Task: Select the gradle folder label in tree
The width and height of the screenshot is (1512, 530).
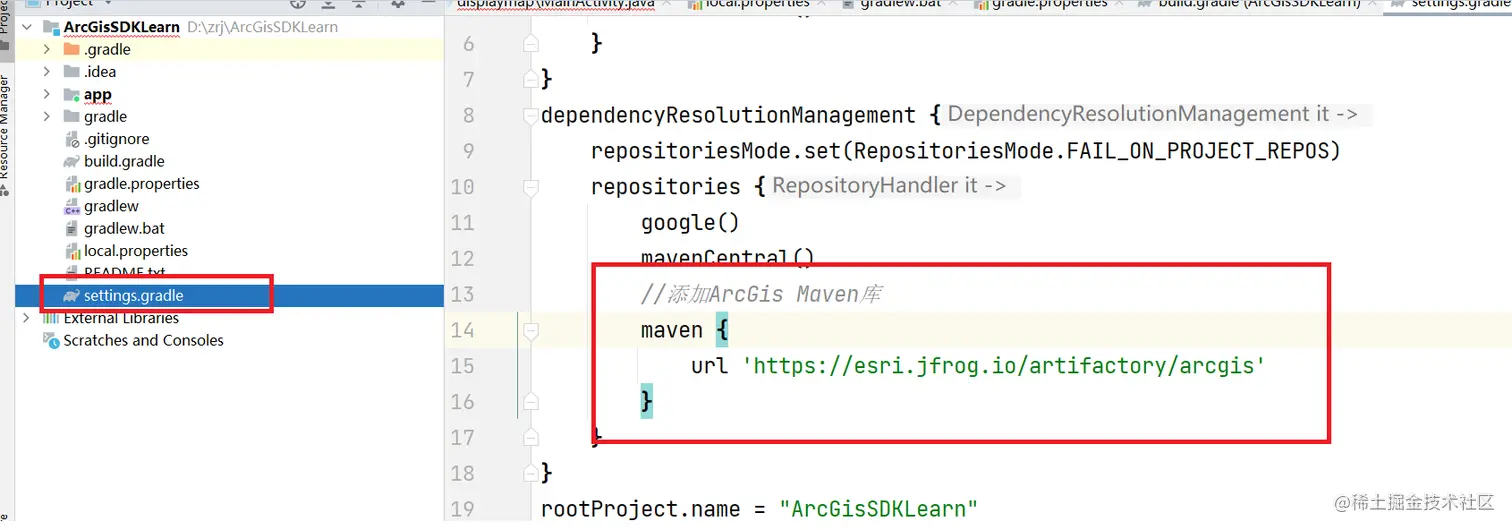Action: click(x=105, y=116)
